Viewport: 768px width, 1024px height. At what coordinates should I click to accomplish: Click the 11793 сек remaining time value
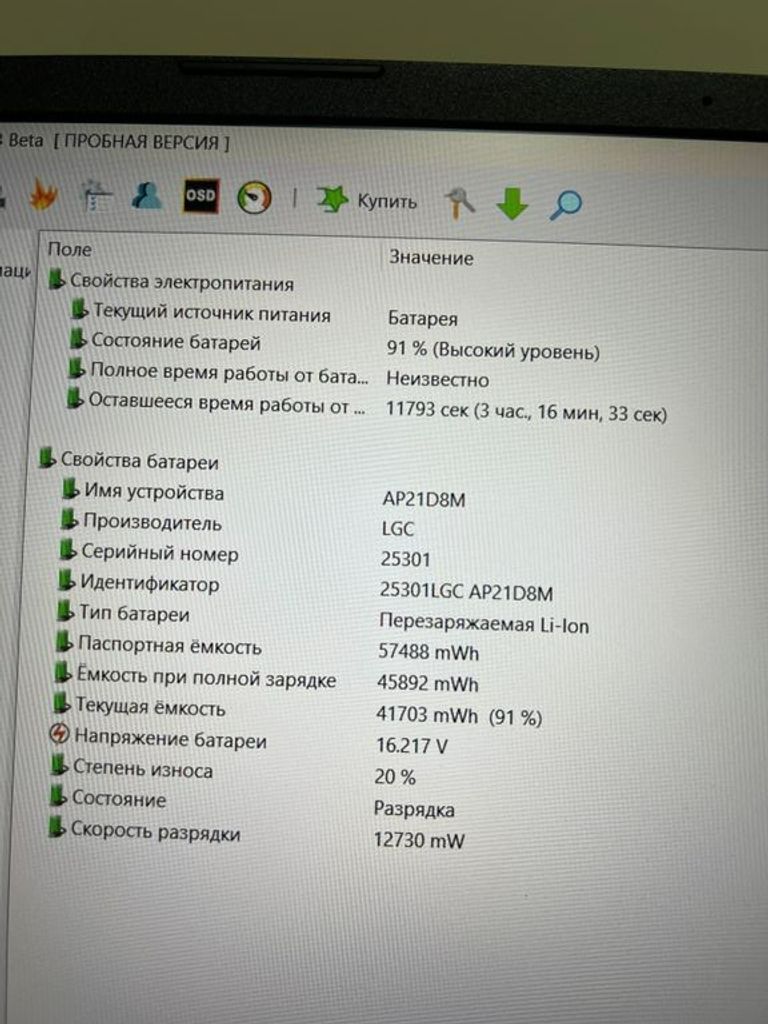pos(526,411)
